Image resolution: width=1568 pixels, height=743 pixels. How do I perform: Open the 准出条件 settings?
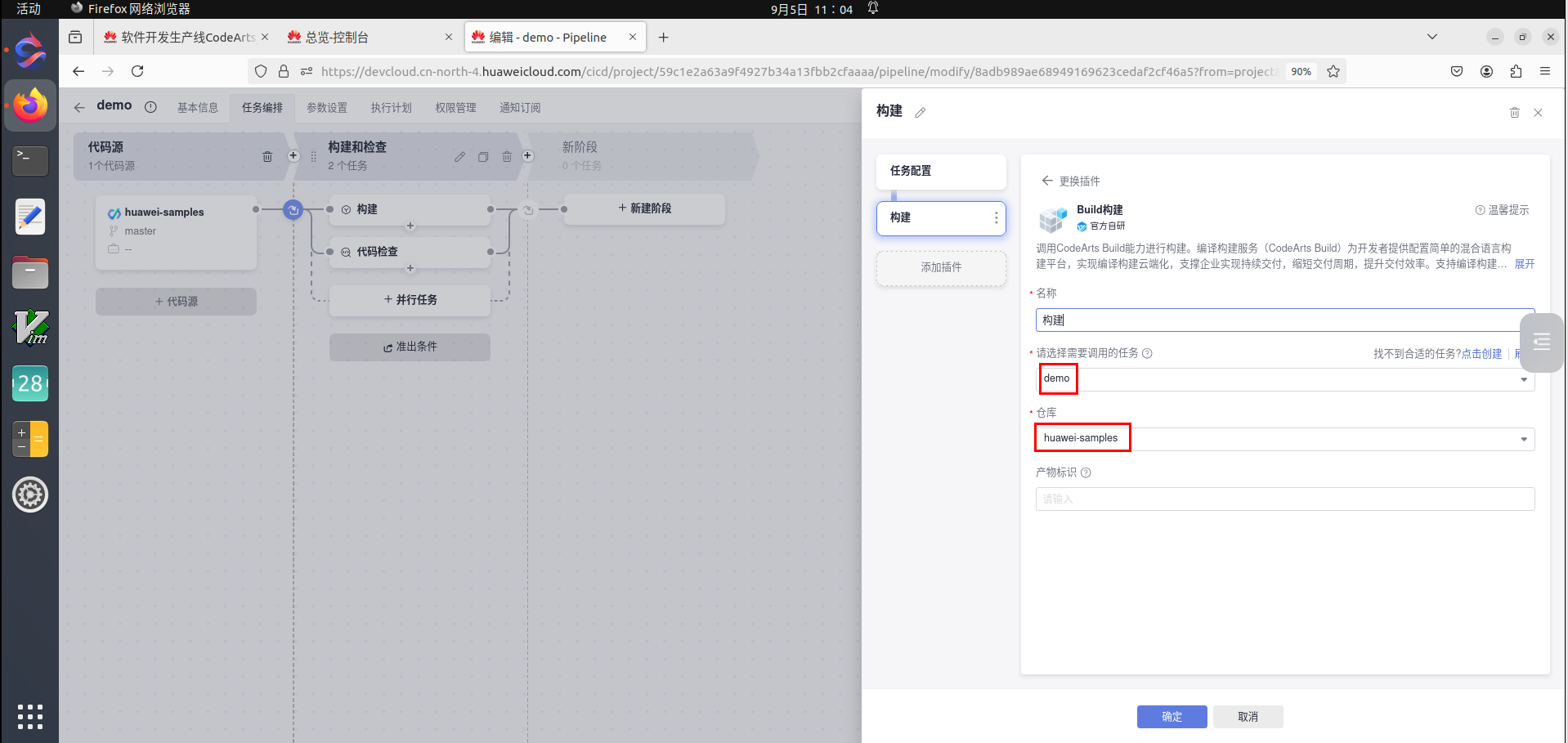point(410,347)
